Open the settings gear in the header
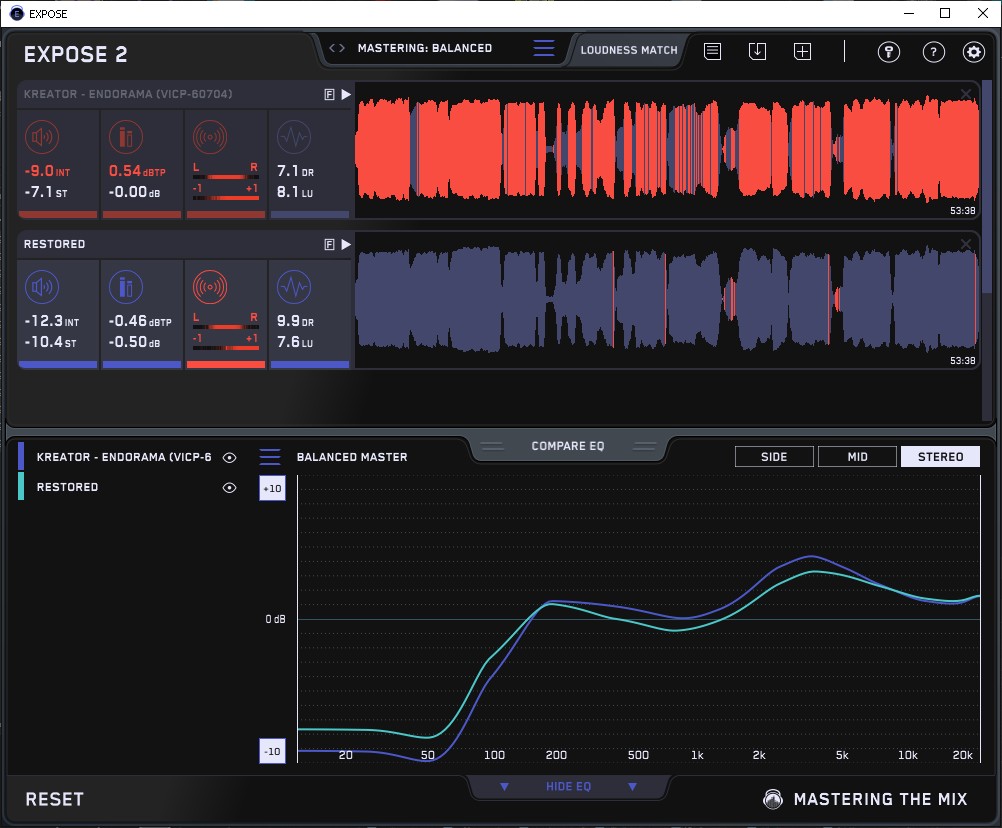1002x828 pixels. tap(973, 53)
